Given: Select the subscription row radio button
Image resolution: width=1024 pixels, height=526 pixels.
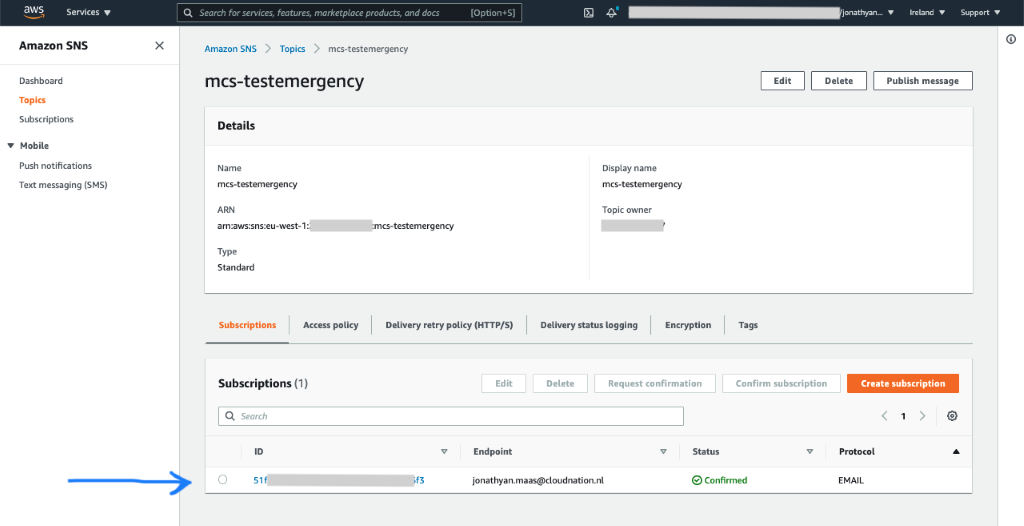Looking at the screenshot, I should pyautogui.click(x=222, y=480).
